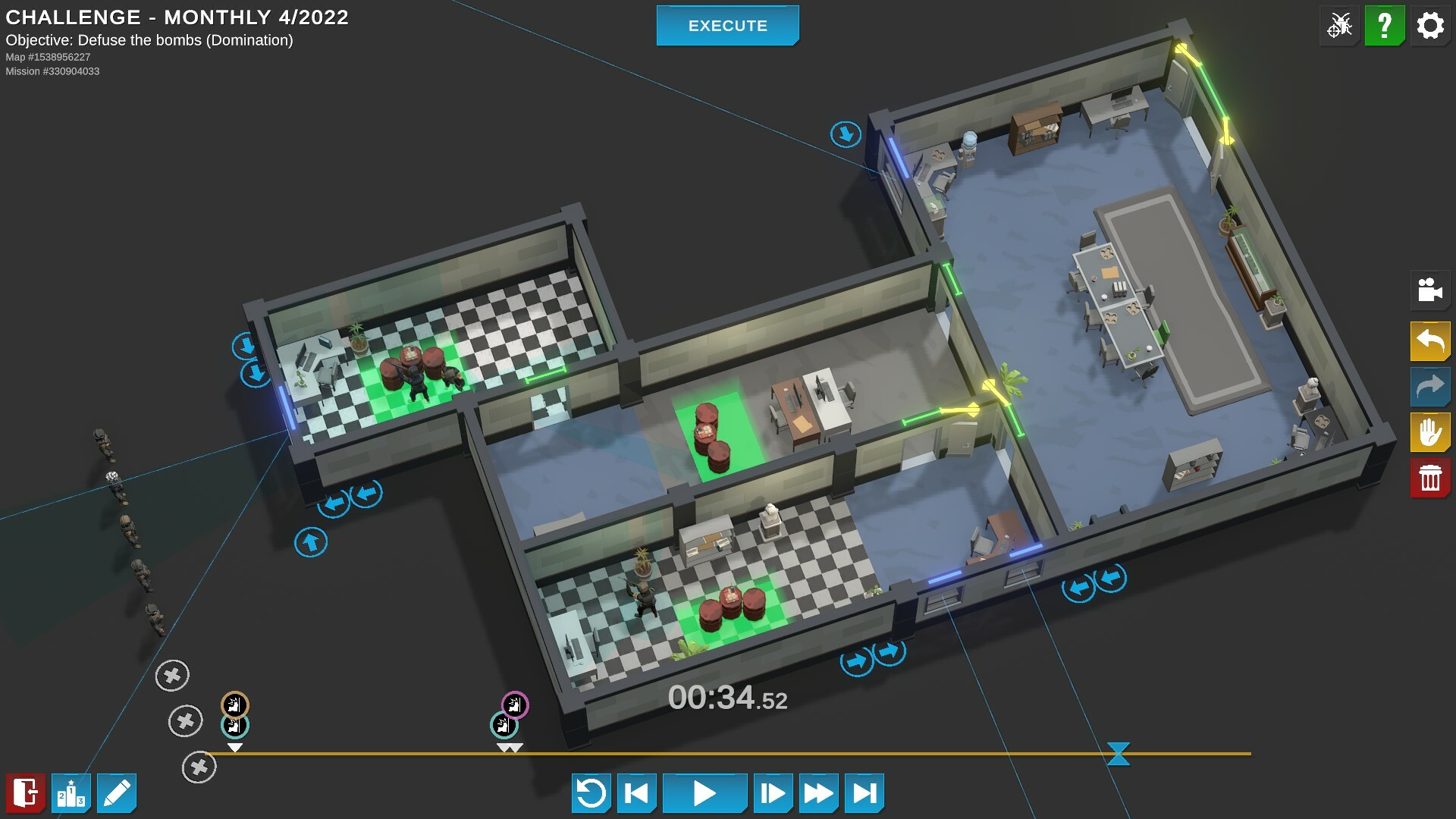This screenshot has height=819, width=1456.
Task: Click the bottom grey X waypoint circle
Action: pyautogui.click(x=199, y=767)
